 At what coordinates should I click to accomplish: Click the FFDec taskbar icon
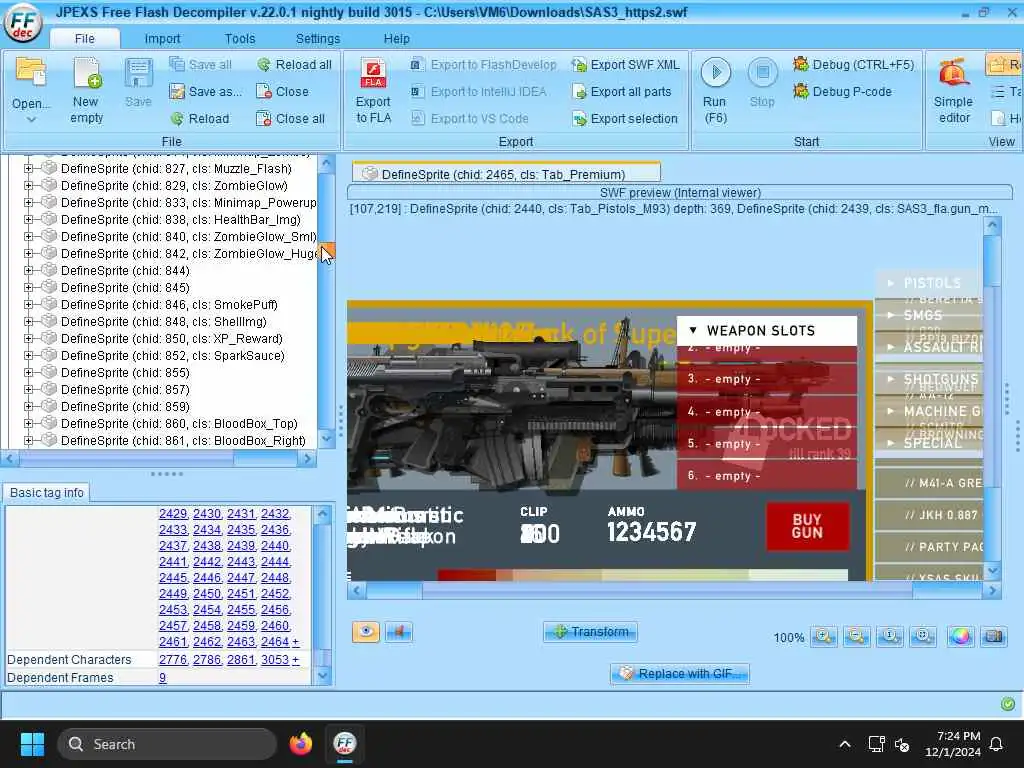[x=344, y=744]
